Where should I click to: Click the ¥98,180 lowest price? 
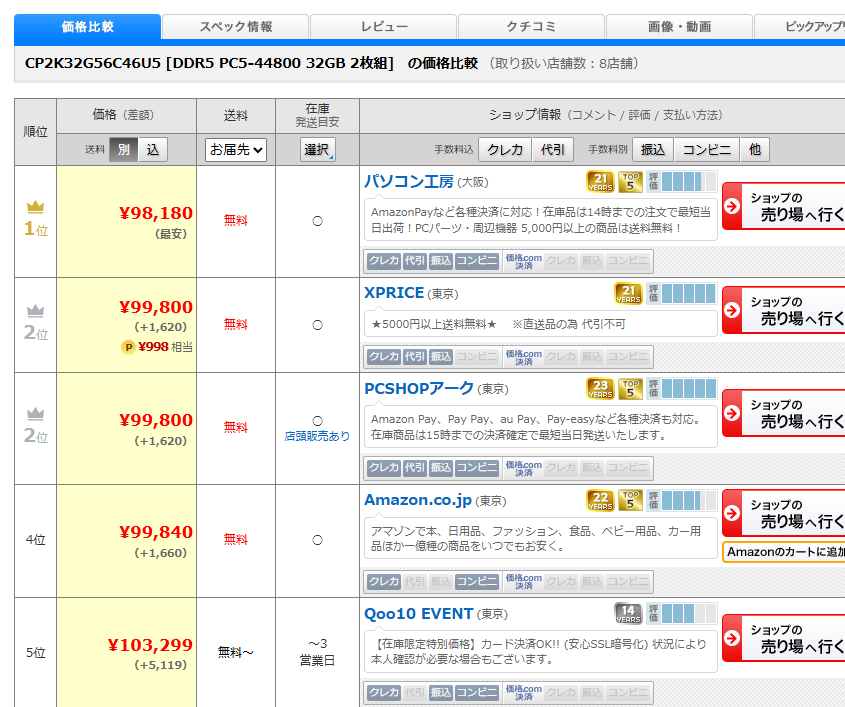(156, 213)
